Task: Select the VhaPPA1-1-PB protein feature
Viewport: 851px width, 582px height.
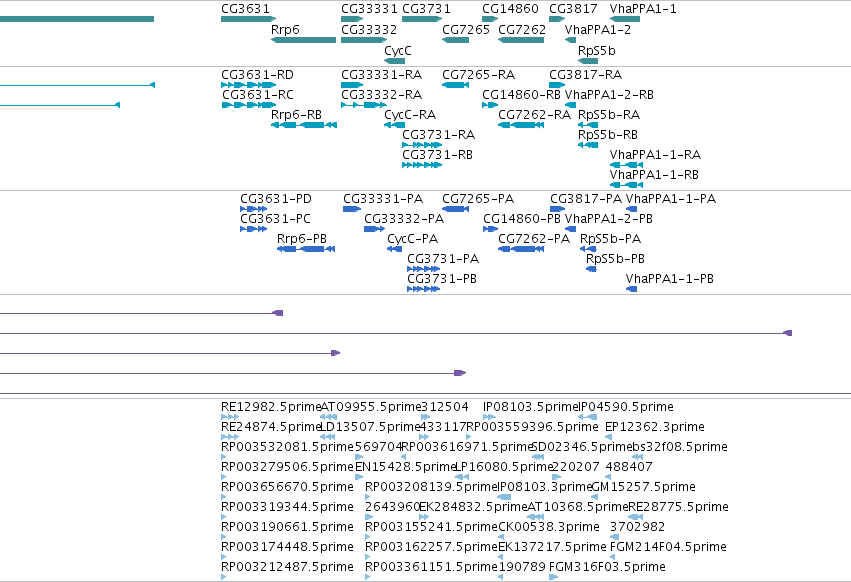Action: [x=631, y=289]
